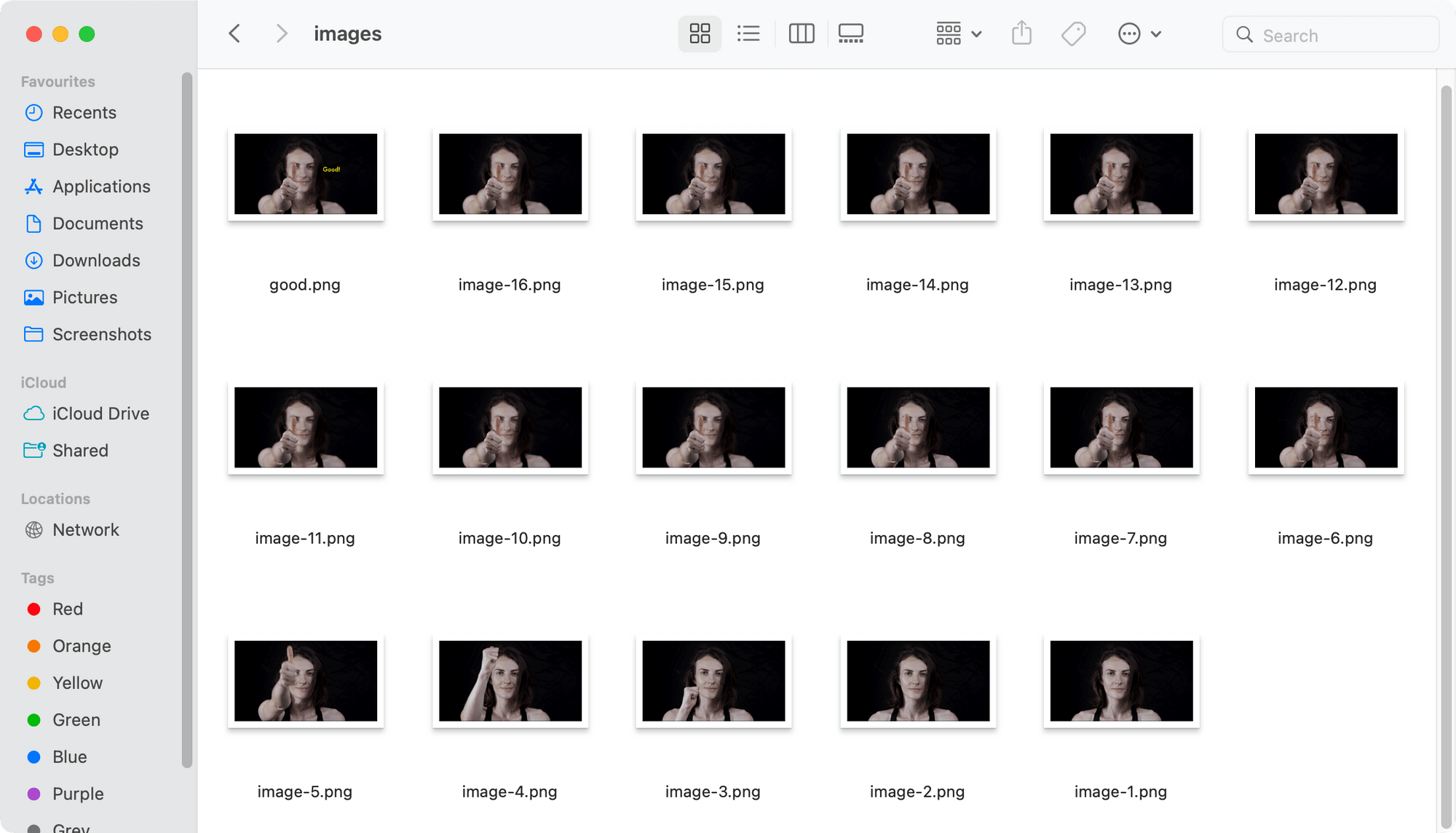Select Blue tag in sidebar
This screenshot has width=1456, height=833.
click(x=70, y=756)
